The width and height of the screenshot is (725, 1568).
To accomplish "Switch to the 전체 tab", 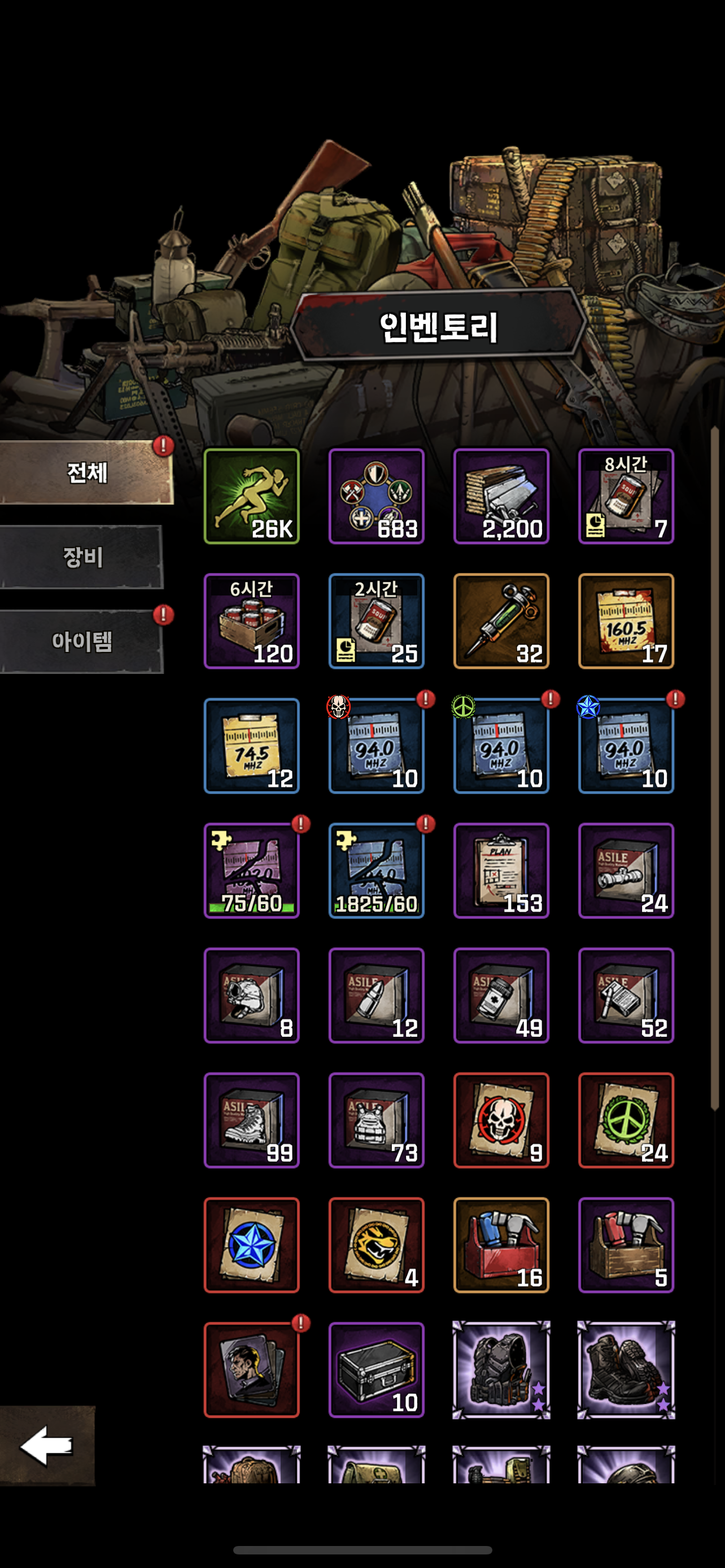I will (86, 472).
